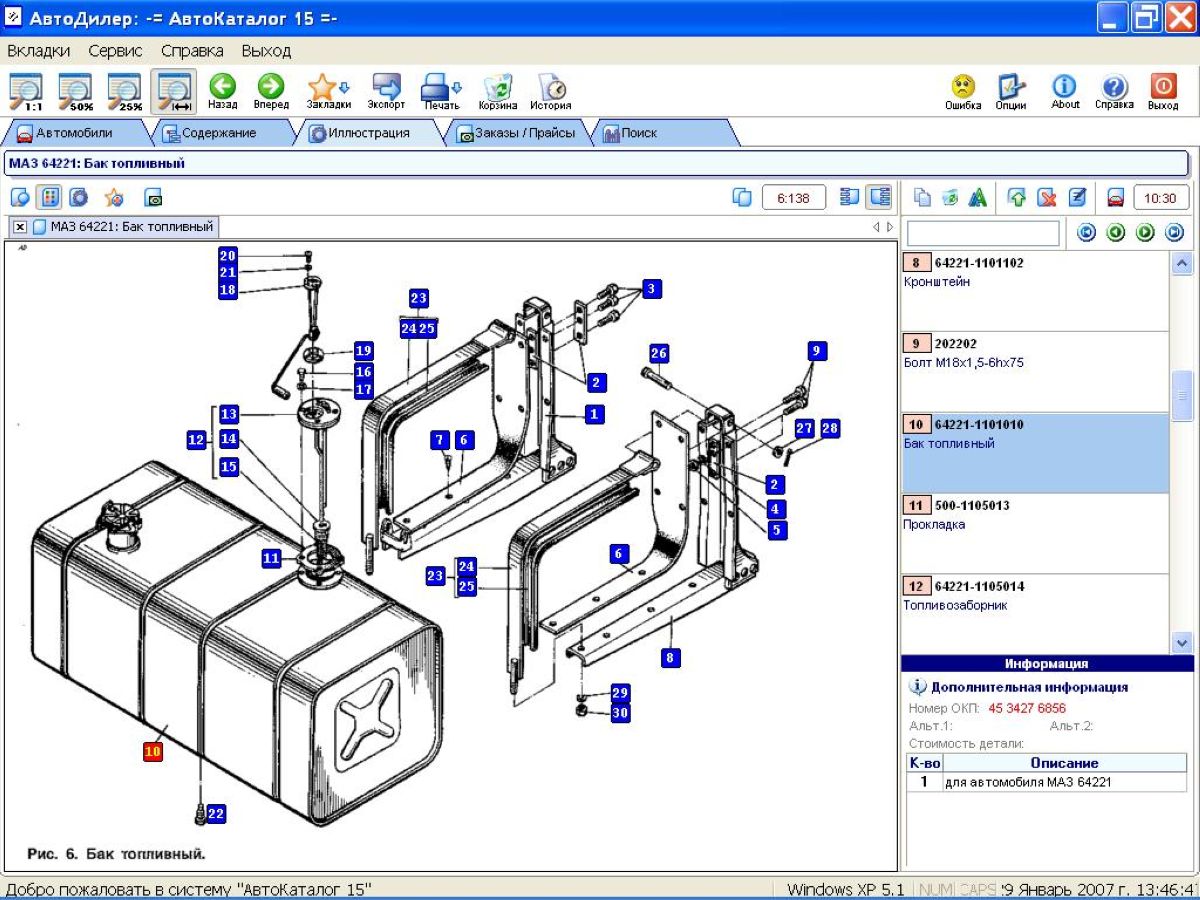The height and width of the screenshot is (900, 1200).
Task: Click the parts list scroll up arrow
Action: 1182,263
